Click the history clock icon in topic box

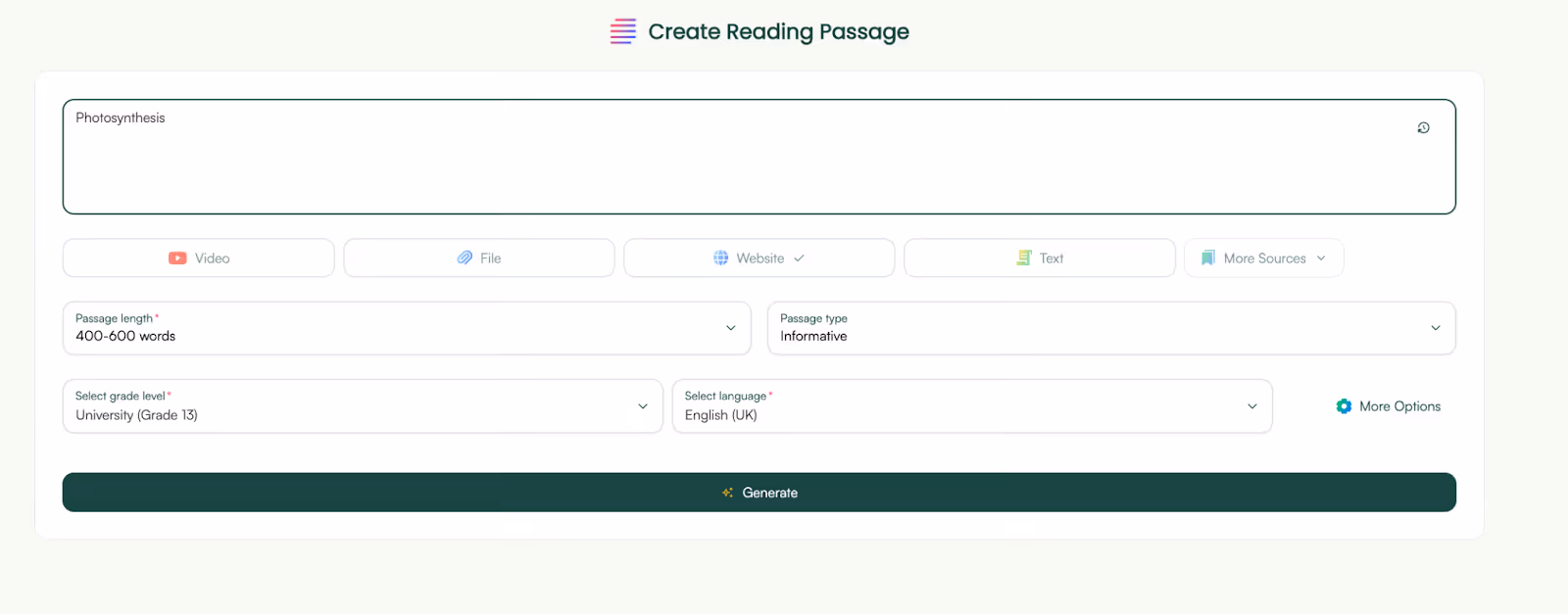[x=1423, y=128]
